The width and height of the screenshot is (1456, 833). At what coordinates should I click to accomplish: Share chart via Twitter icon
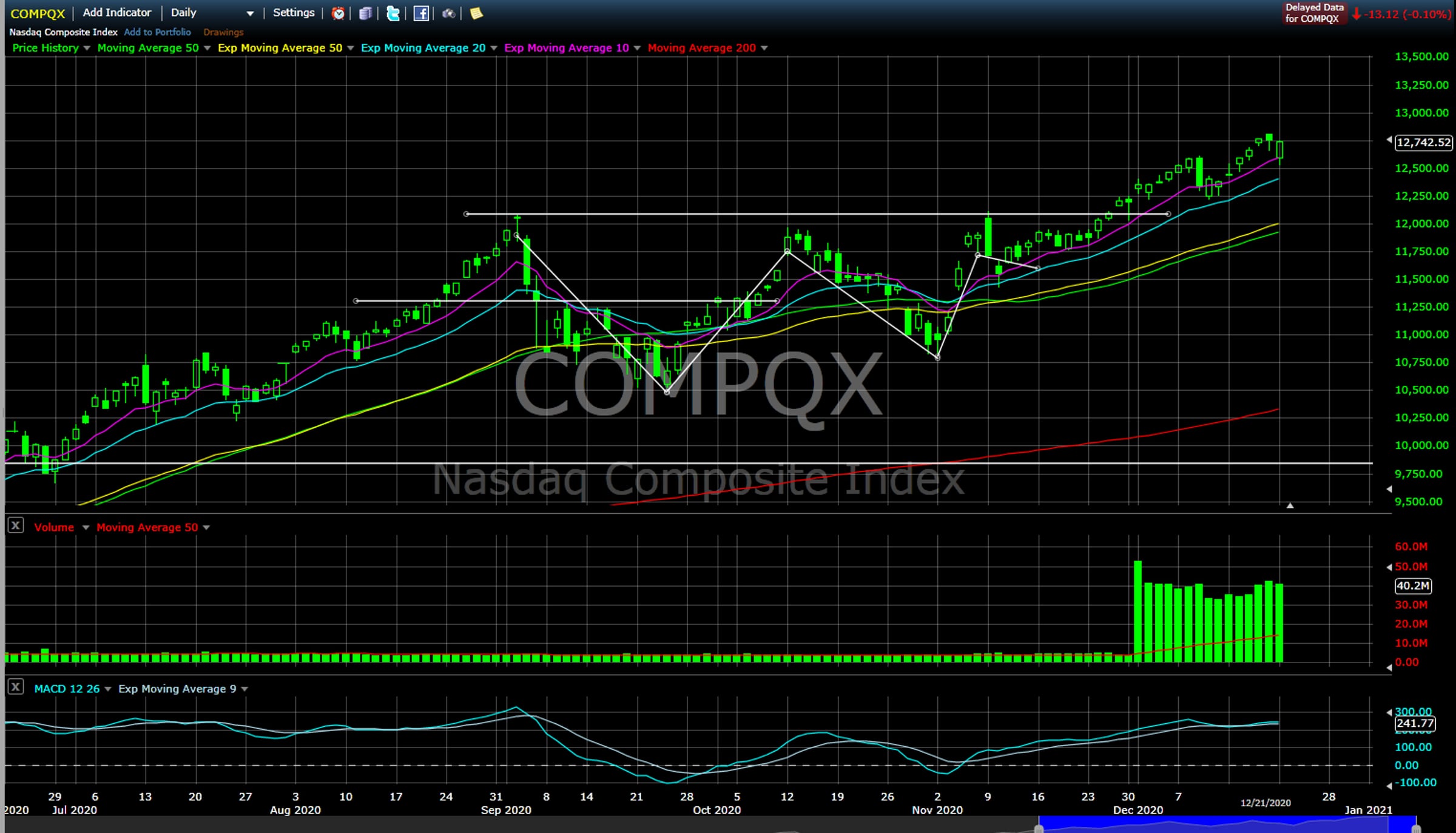[393, 13]
